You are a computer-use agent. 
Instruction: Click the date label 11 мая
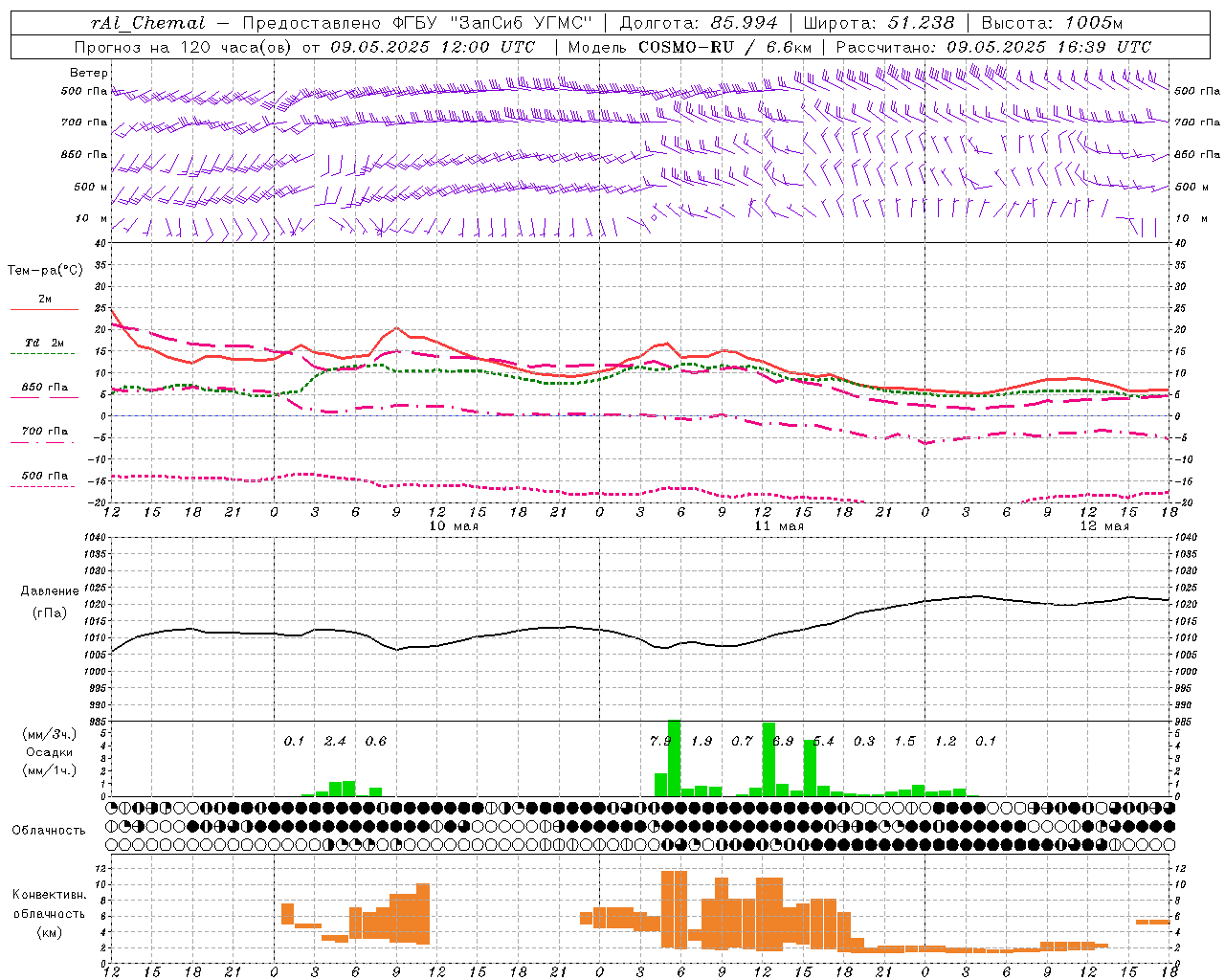tap(779, 526)
